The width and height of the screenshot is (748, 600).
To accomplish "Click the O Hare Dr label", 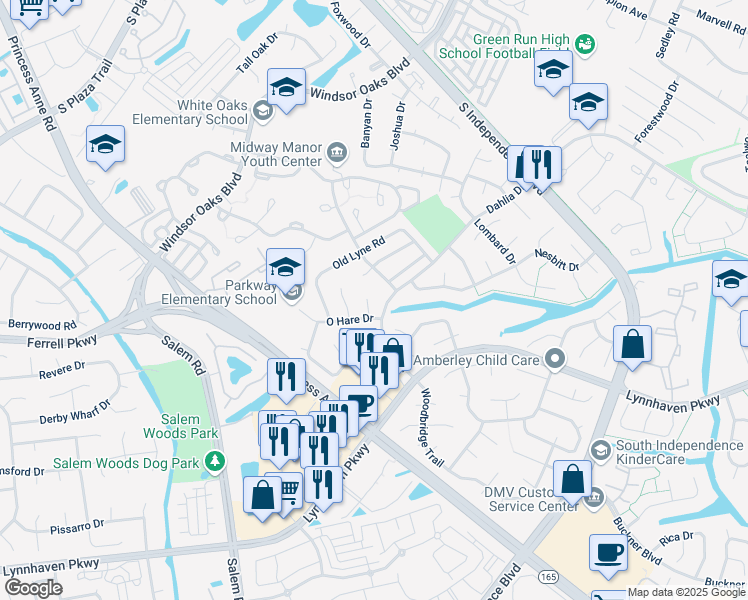I will point(350,320).
